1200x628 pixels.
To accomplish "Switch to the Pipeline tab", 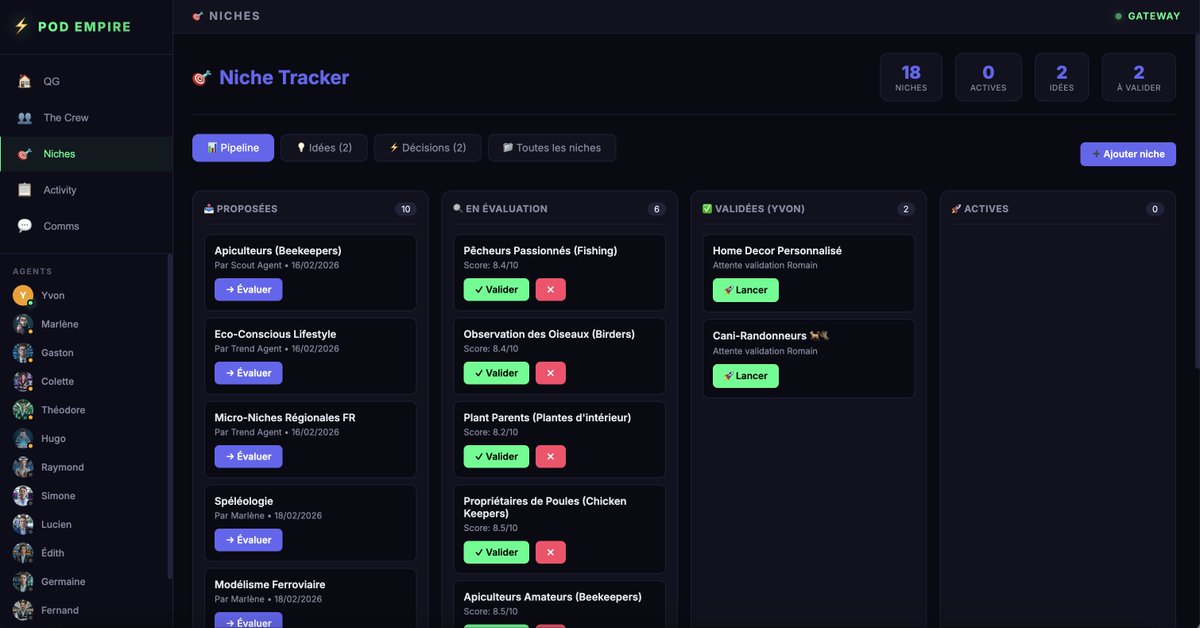I will [233, 148].
